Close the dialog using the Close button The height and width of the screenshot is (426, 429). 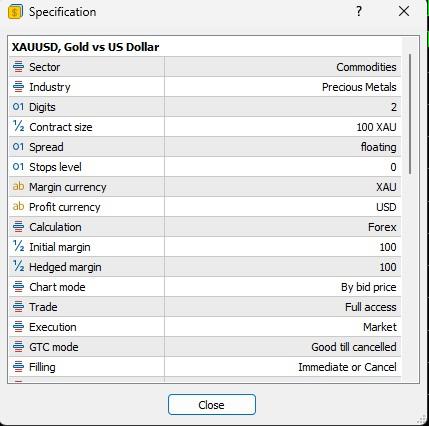point(212,405)
